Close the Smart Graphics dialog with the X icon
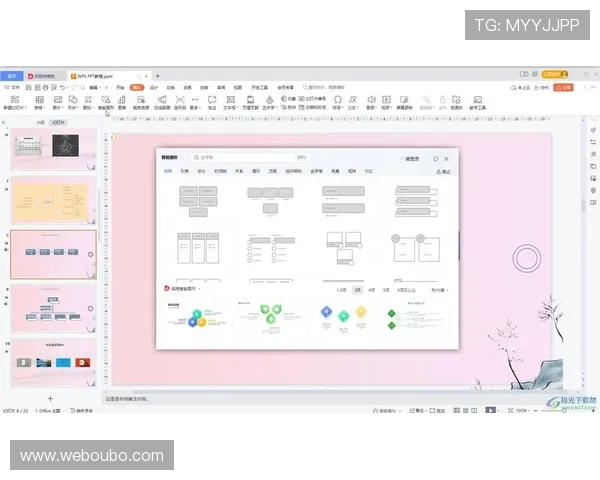 [x=446, y=158]
